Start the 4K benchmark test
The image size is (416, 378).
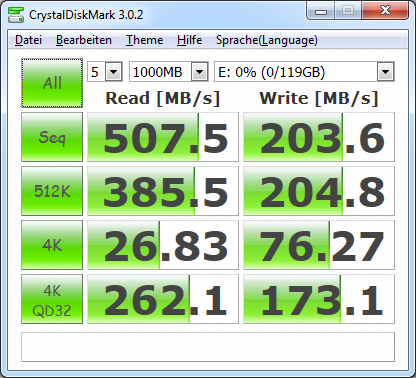[x=52, y=245]
